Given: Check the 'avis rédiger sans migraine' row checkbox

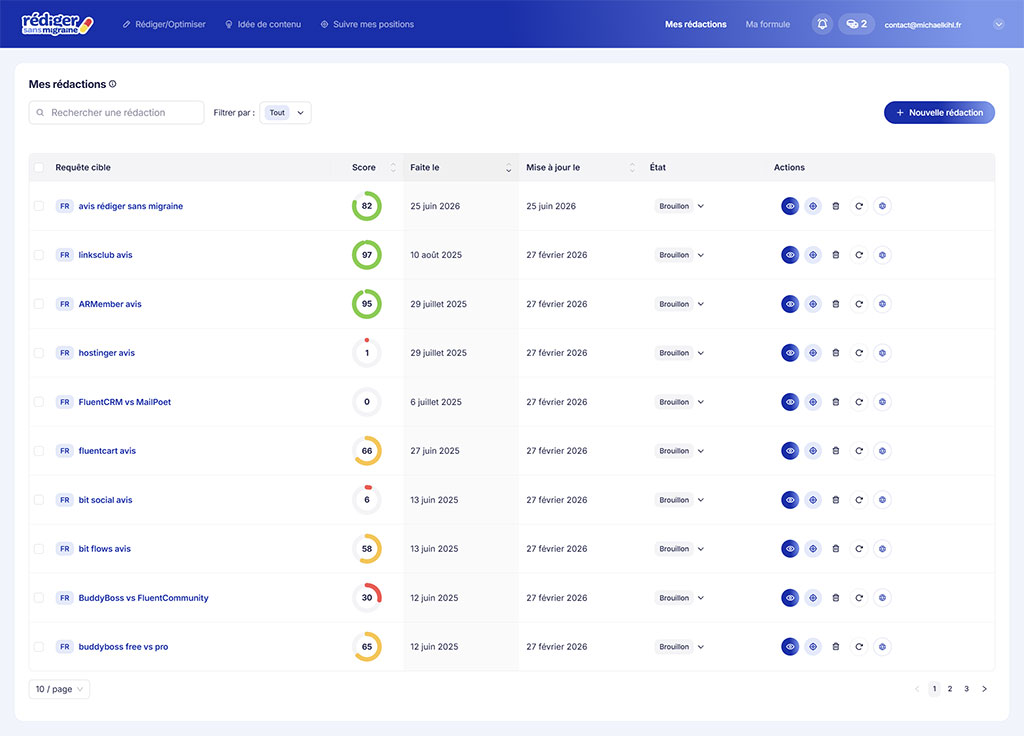Looking at the screenshot, I should [x=39, y=206].
